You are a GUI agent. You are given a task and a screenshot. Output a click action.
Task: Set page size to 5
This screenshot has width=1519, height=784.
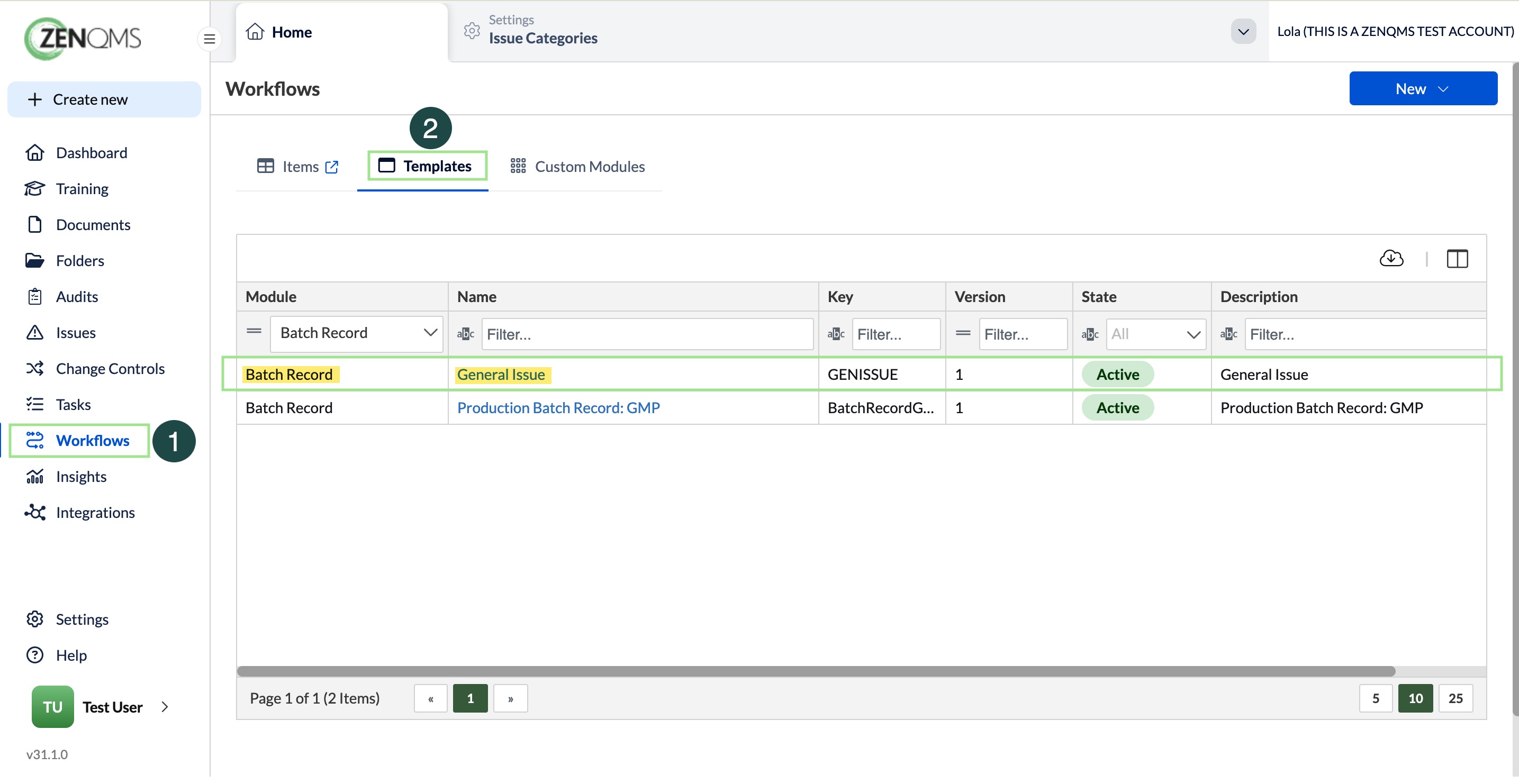click(x=1375, y=698)
